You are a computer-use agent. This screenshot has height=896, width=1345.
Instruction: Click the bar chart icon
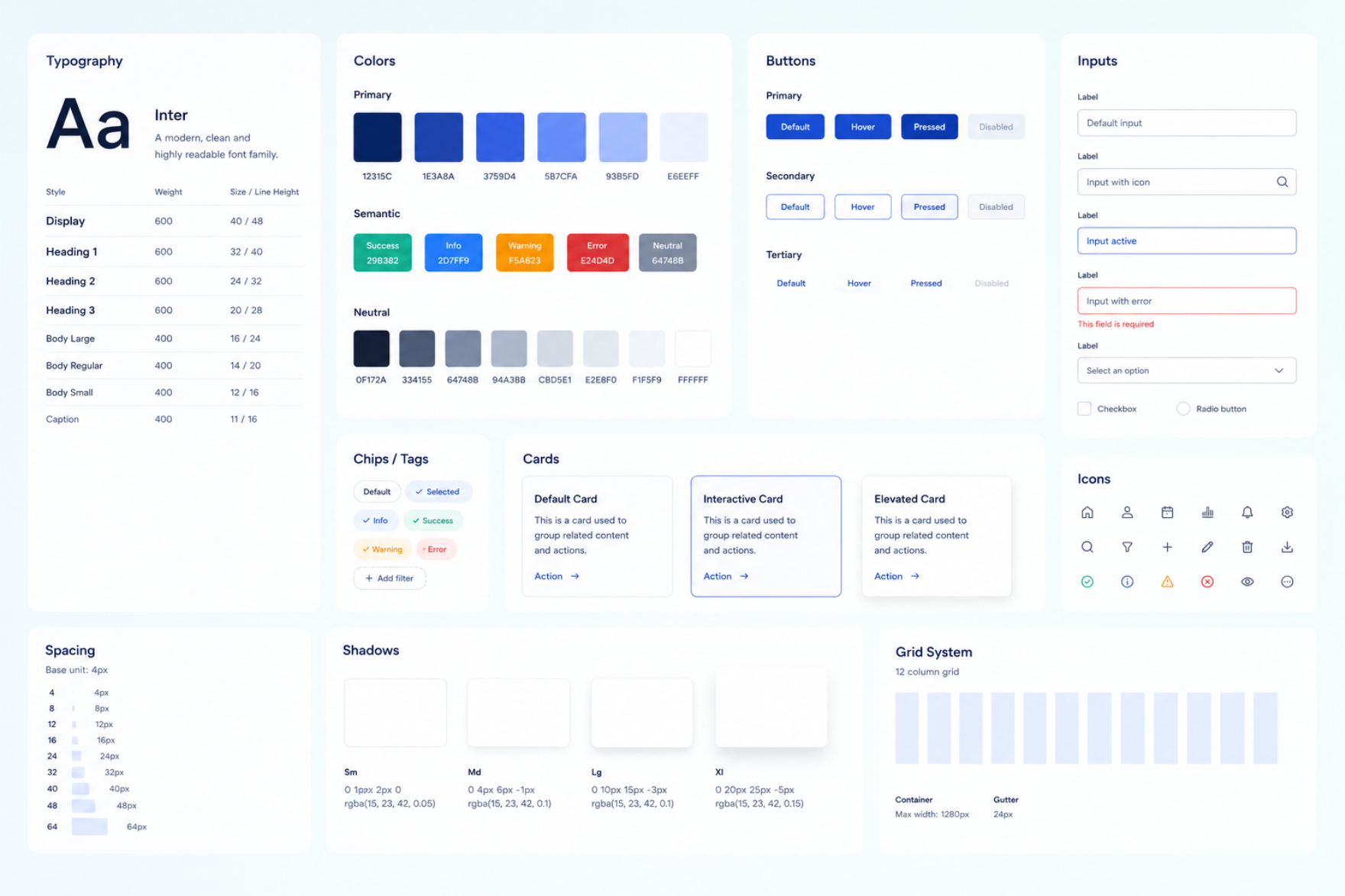click(x=1207, y=513)
